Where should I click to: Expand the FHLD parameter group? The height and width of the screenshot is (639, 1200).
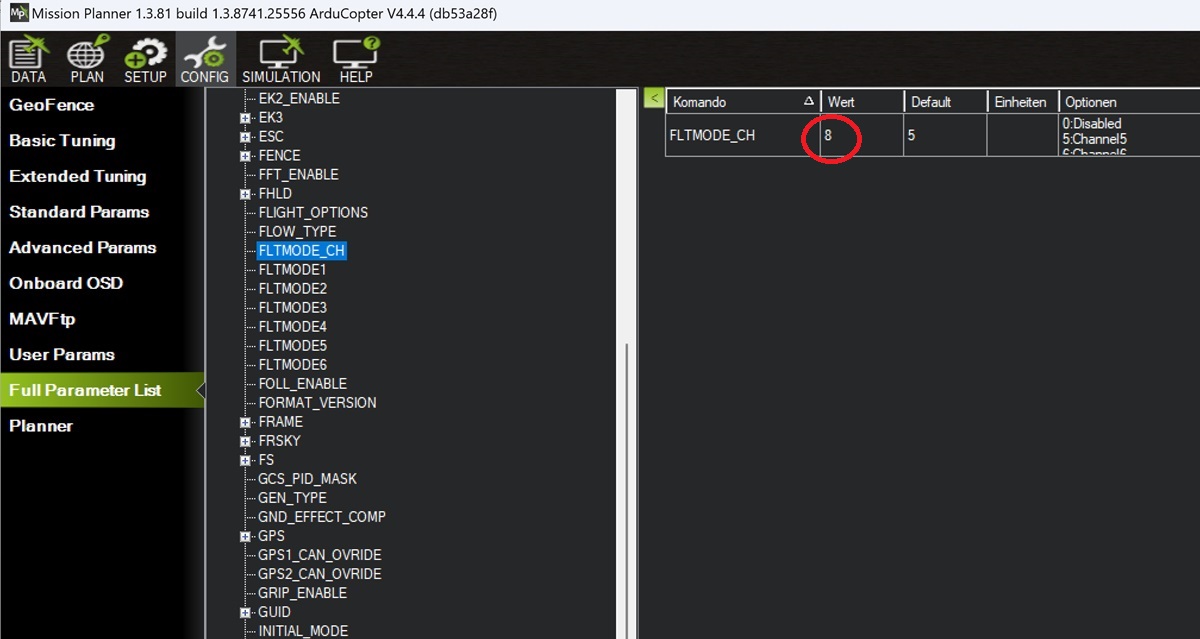245,194
